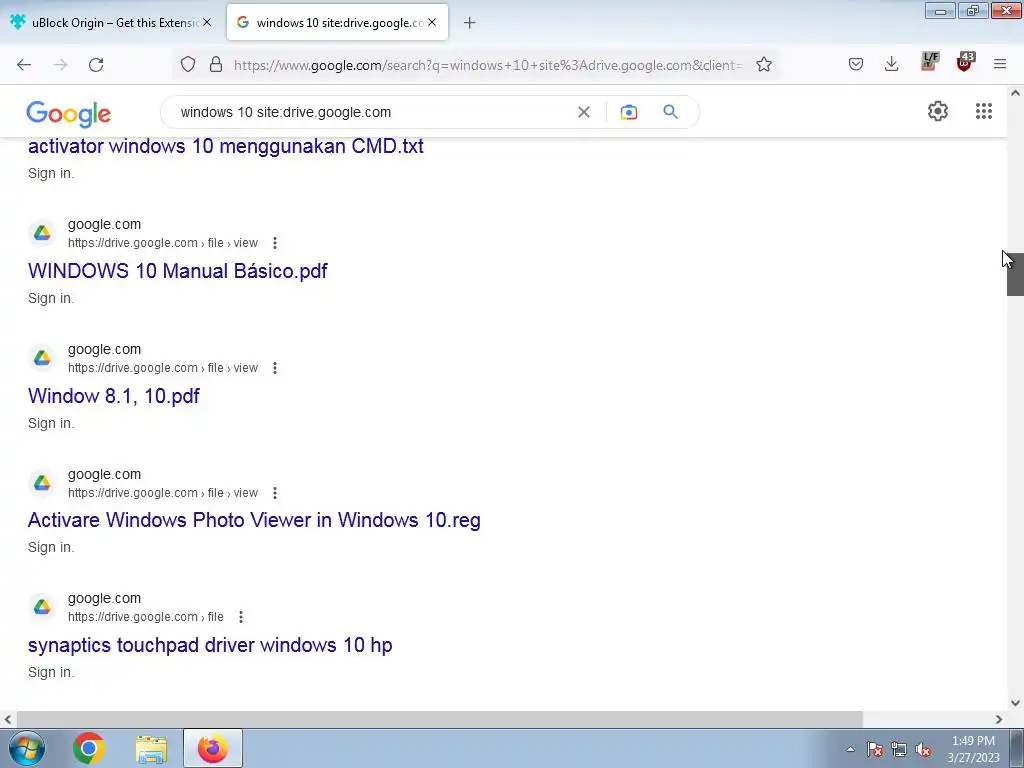Image resolution: width=1024 pixels, height=768 pixels.
Task: Open options menu for Activare Windows Photo Viewer result
Action: coord(275,492)
